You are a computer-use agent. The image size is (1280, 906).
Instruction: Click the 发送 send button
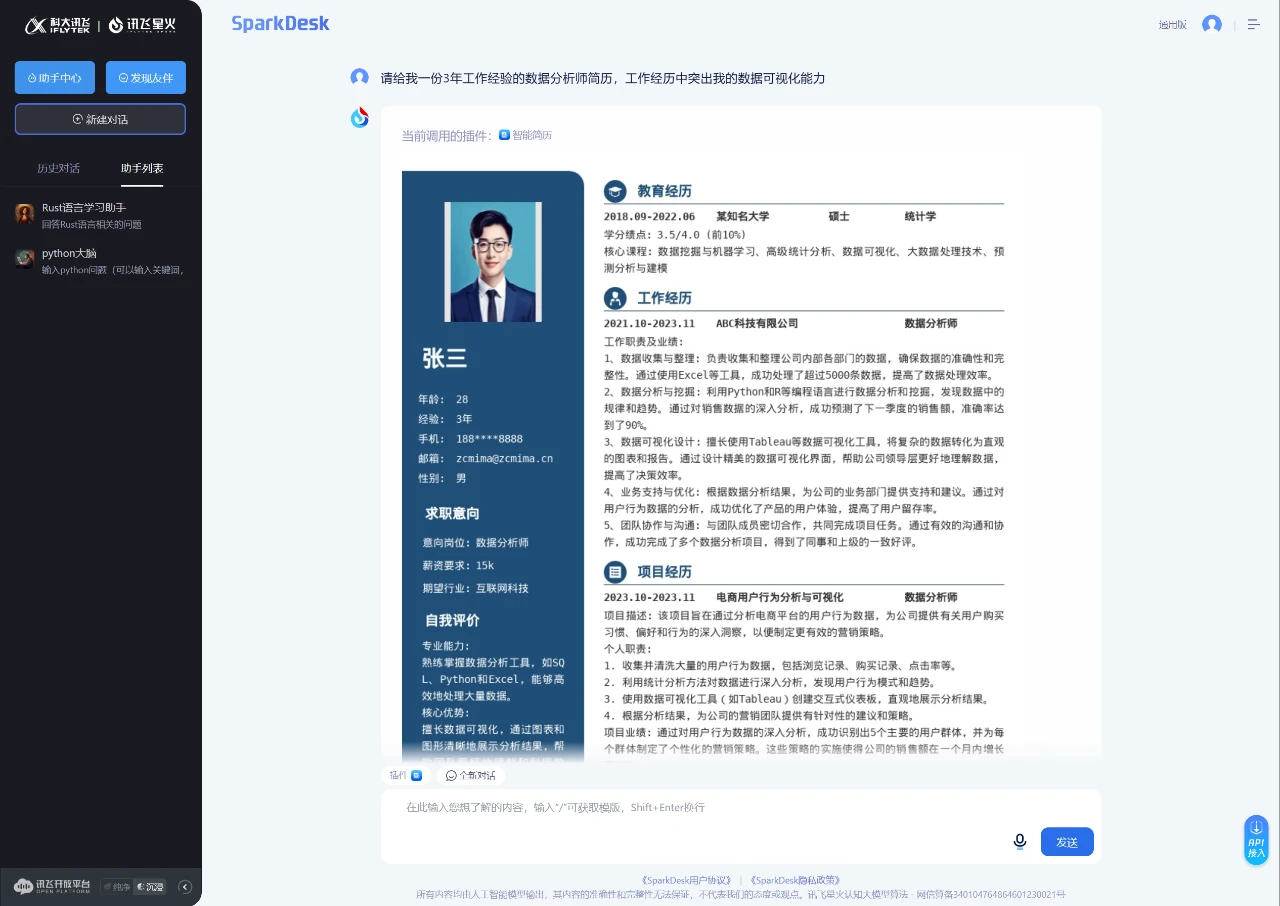(1067, 842)
